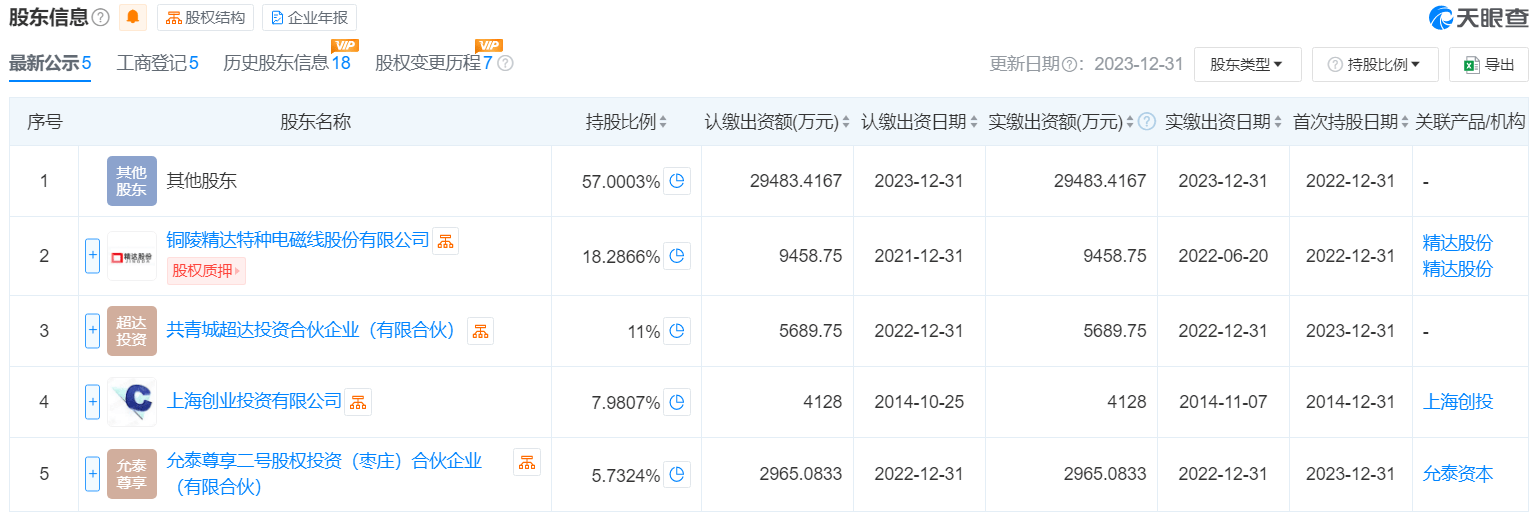Open the 历史股东信息 tab
The width and height of the screenshot is (1540, 526).
click(286, 63)
